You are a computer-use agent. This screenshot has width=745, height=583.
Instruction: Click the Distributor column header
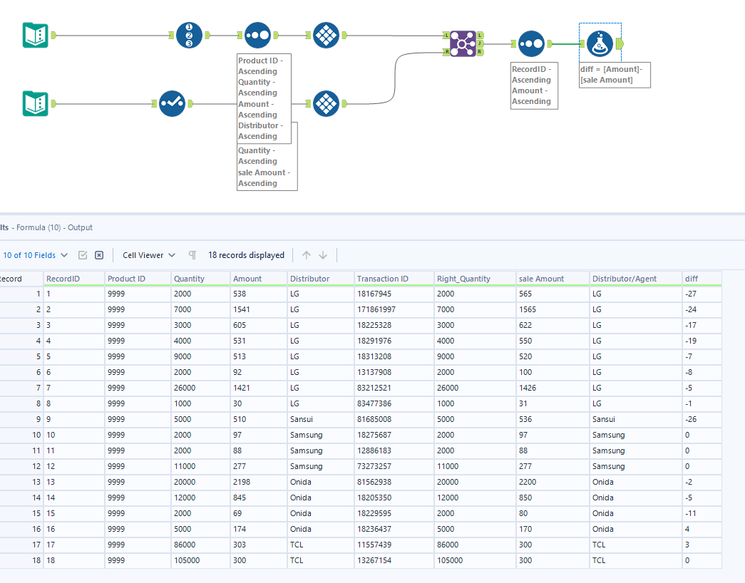tap(321, 278)
